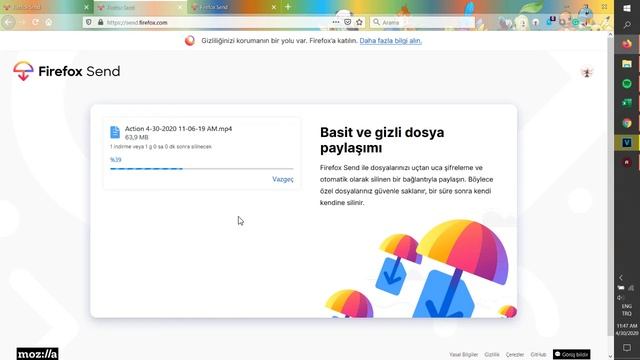640x360 pixels.
Task: Open GitHub footer link
Action: (x=538, y=355)
